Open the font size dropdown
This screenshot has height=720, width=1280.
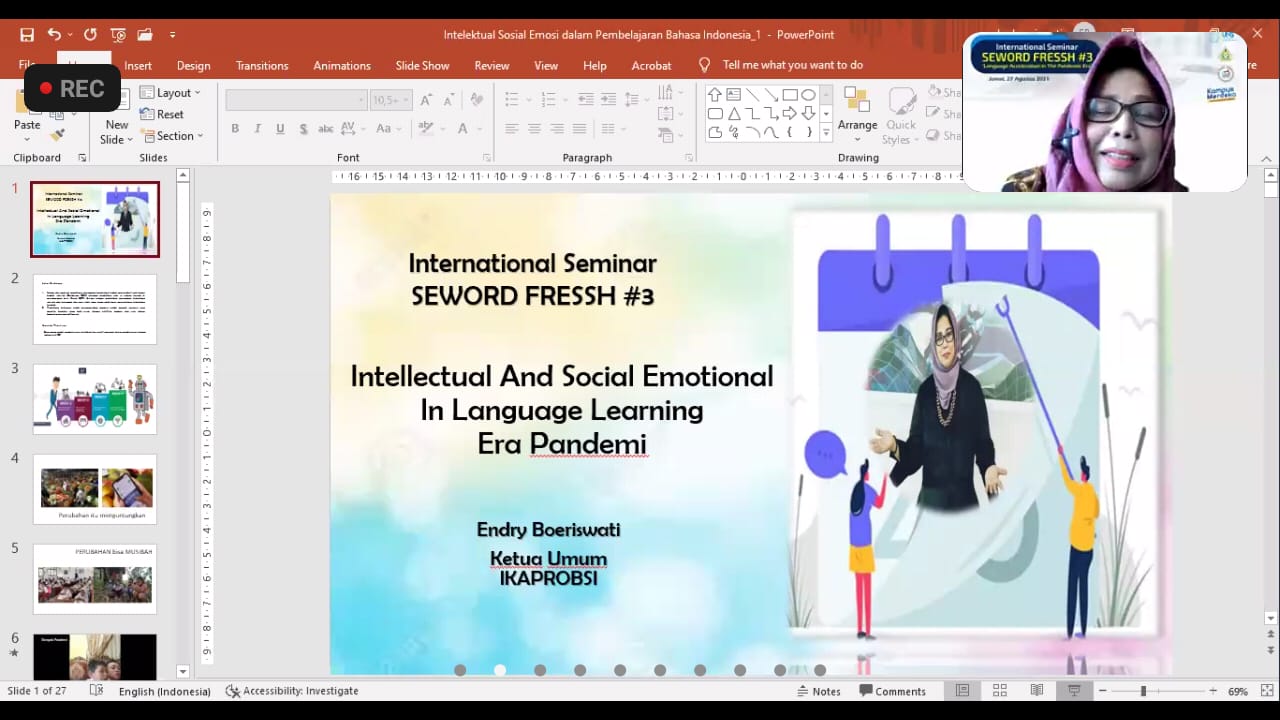coord(405,100)
